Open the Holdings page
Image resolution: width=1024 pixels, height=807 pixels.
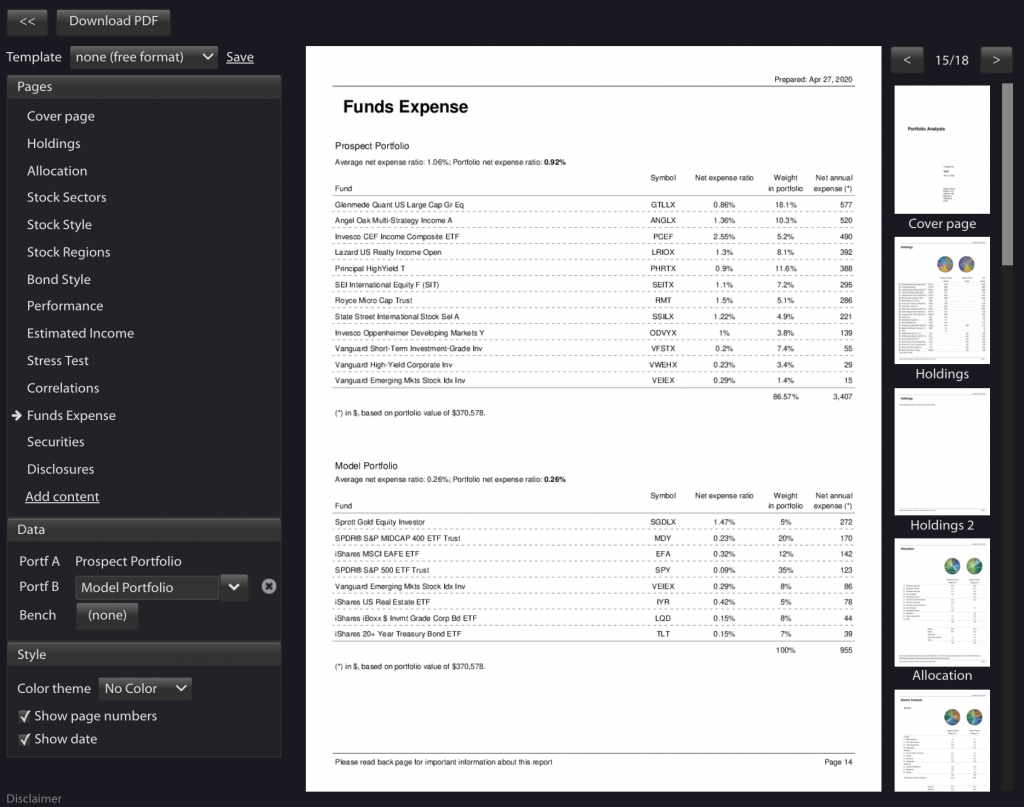[x=54, y=144]
